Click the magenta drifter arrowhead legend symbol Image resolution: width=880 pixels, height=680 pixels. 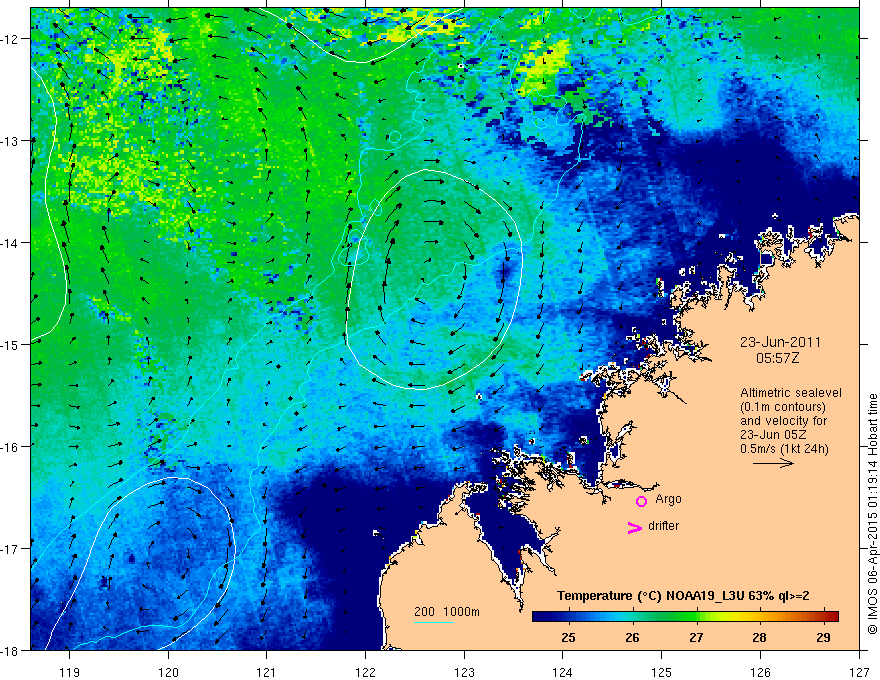pyautogui.click(x=634, y=527)
